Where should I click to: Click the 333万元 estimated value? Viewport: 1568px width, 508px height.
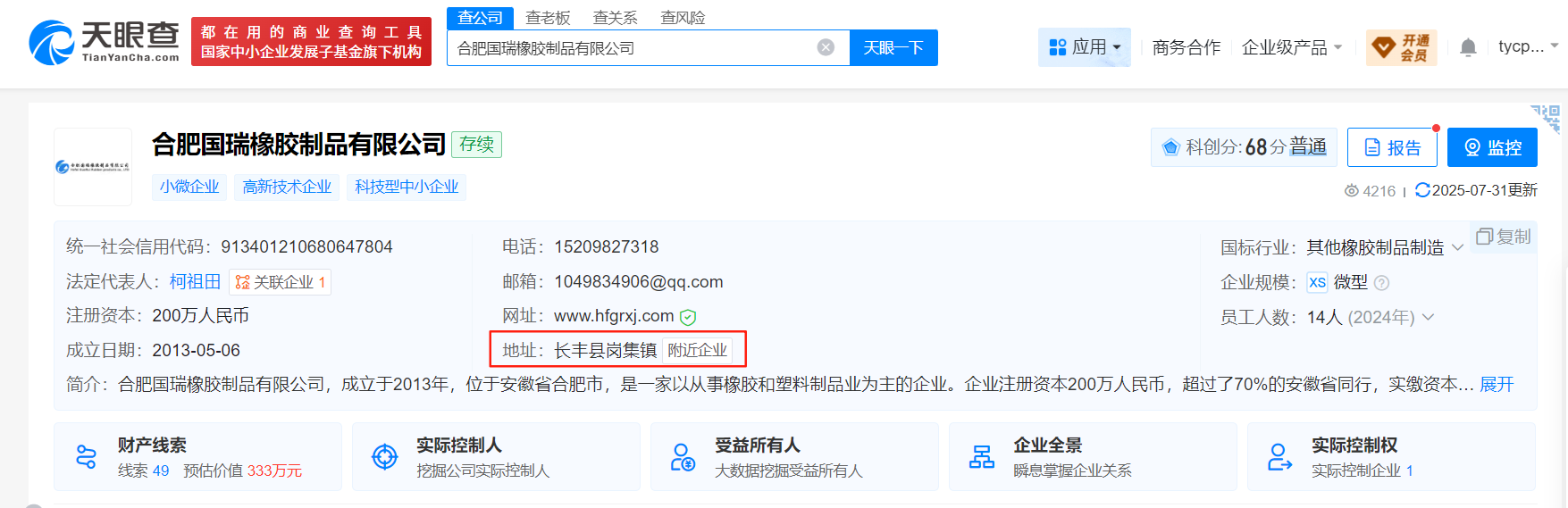point(274,471)
